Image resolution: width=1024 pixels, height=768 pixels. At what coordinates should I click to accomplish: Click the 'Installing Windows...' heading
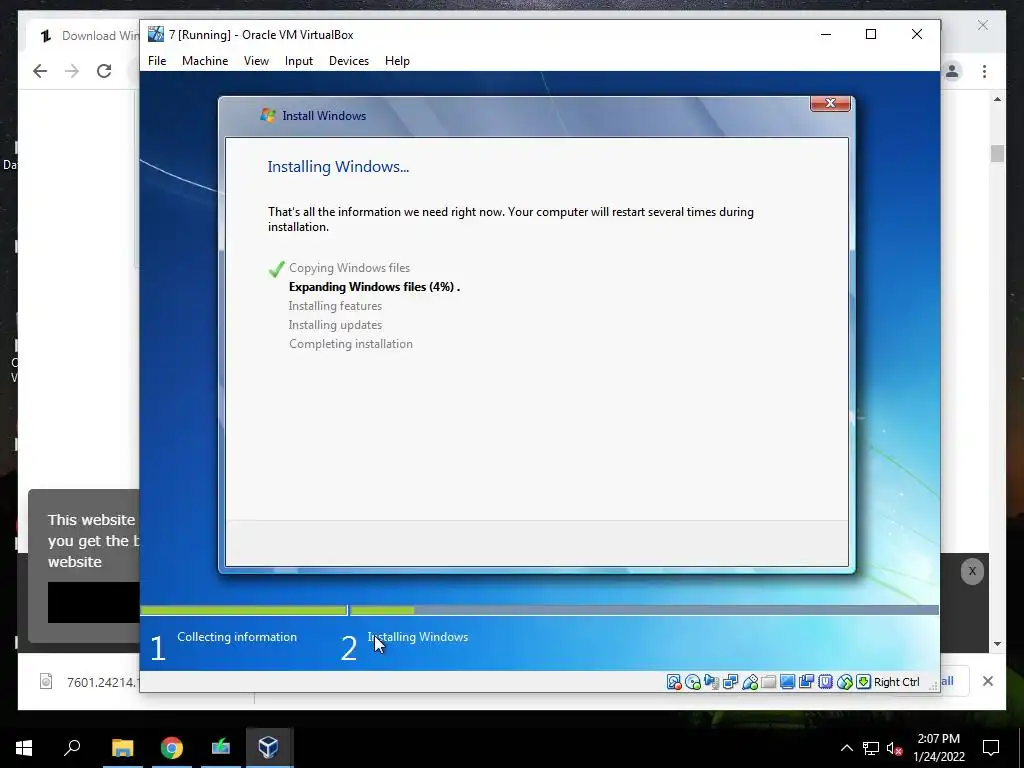click(338, 167)
